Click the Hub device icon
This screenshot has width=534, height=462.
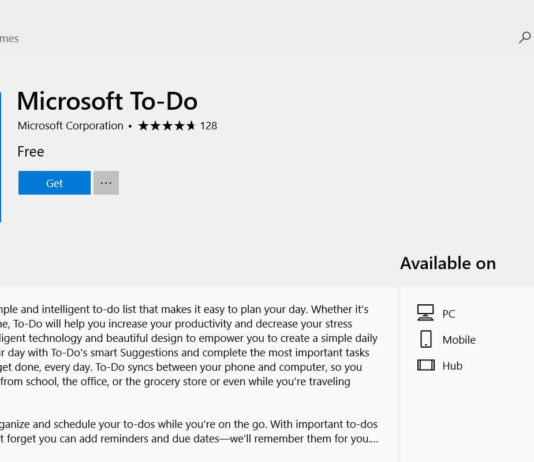point(426,365)
